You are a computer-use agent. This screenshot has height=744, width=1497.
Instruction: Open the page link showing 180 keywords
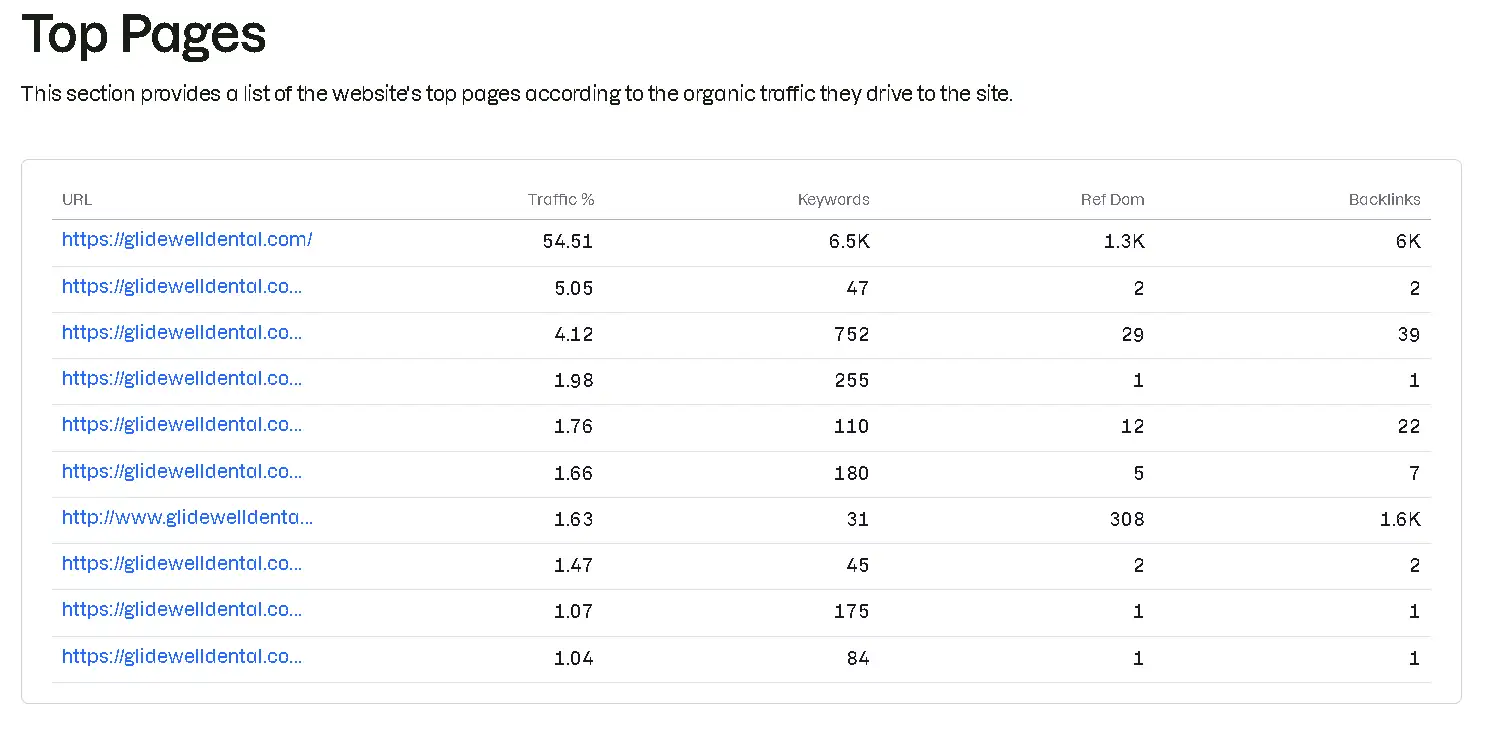[181, 472]
